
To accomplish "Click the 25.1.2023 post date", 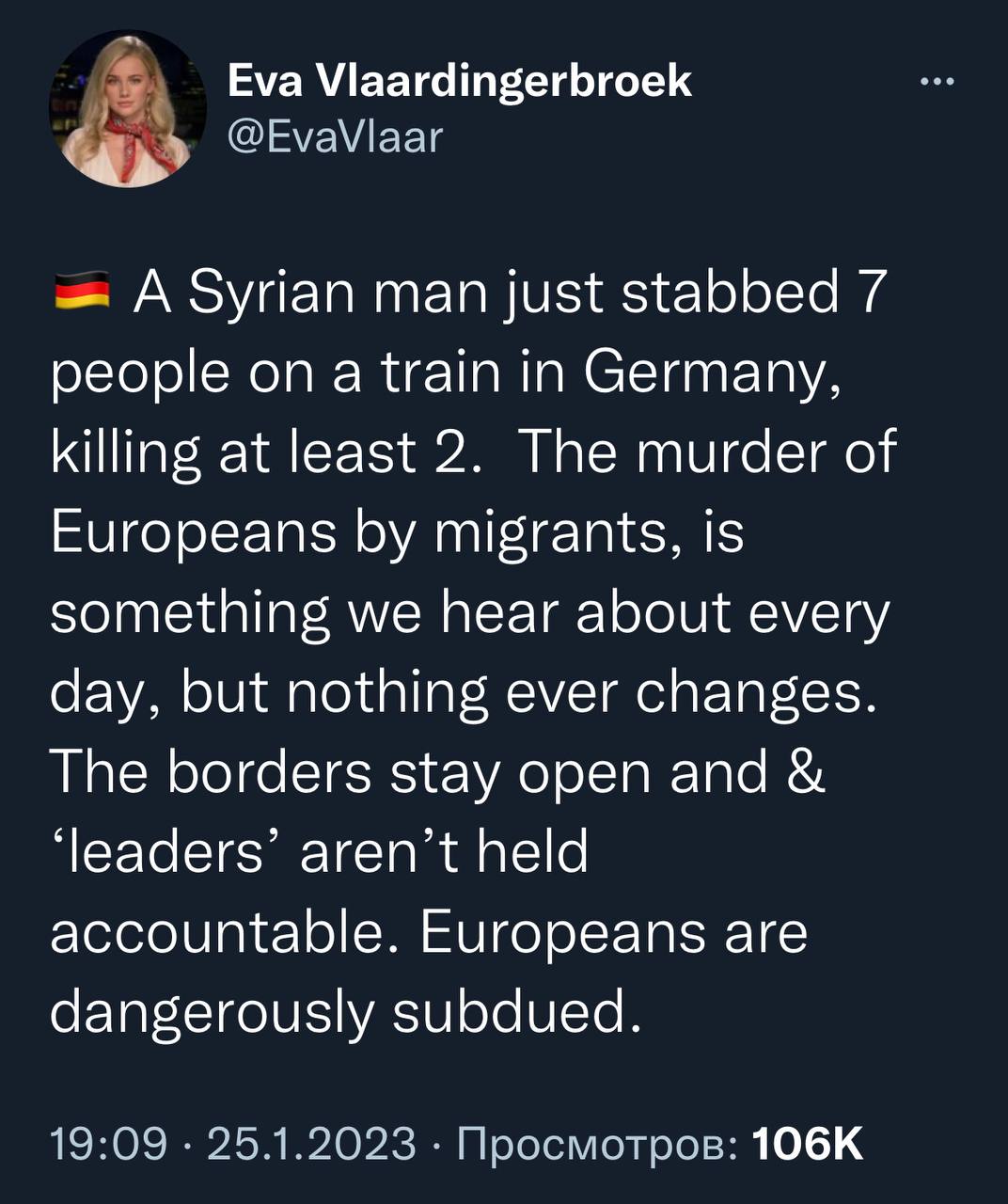I will (x=310, y=1145).
